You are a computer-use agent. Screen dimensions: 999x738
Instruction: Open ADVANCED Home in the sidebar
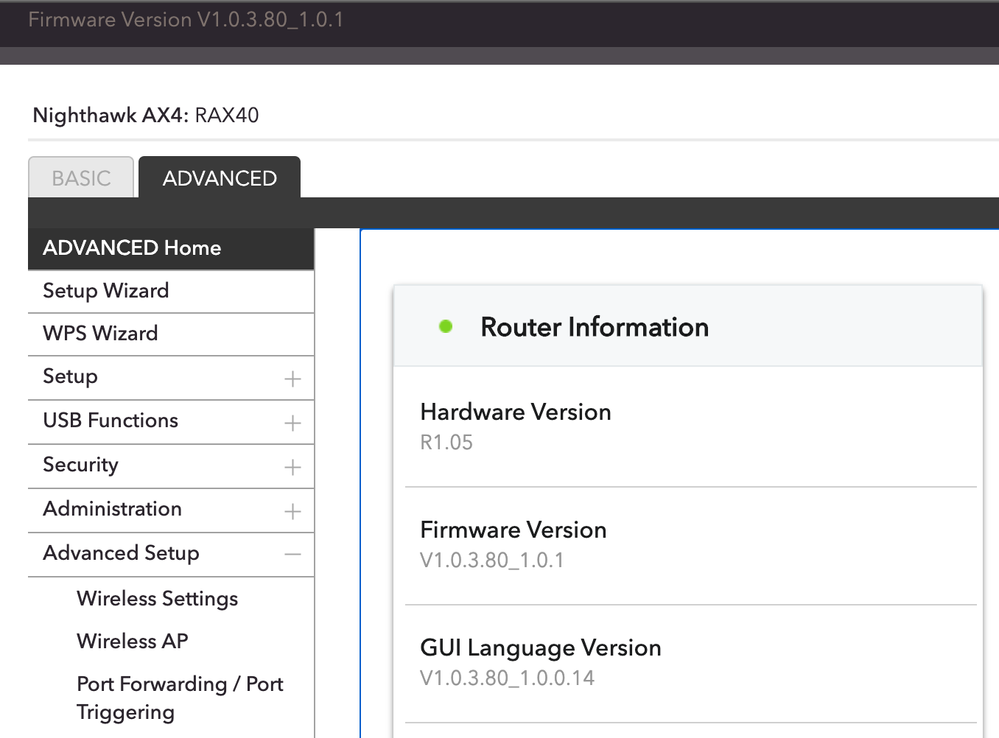click(x=171, y=248)
